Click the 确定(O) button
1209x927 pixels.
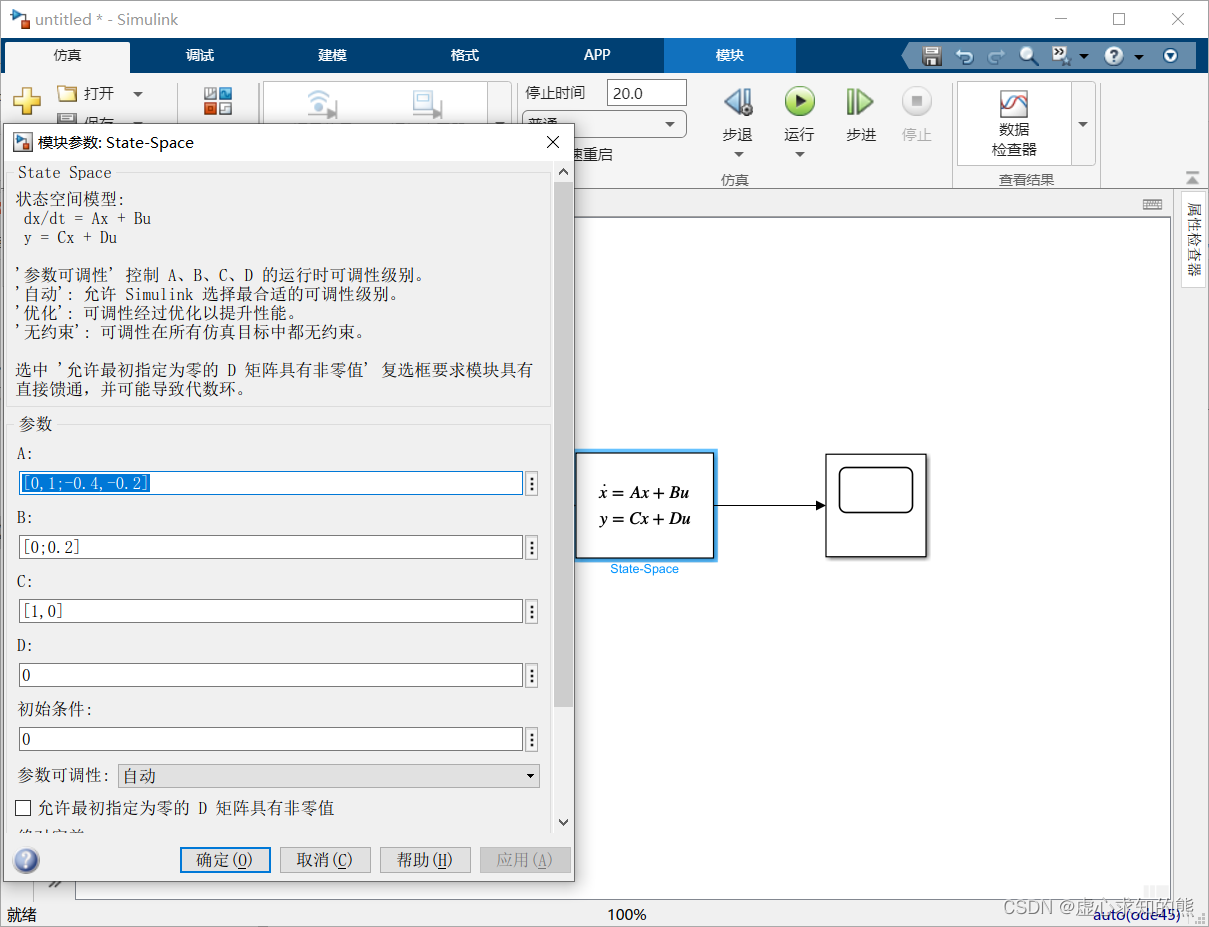pos(225,860)
